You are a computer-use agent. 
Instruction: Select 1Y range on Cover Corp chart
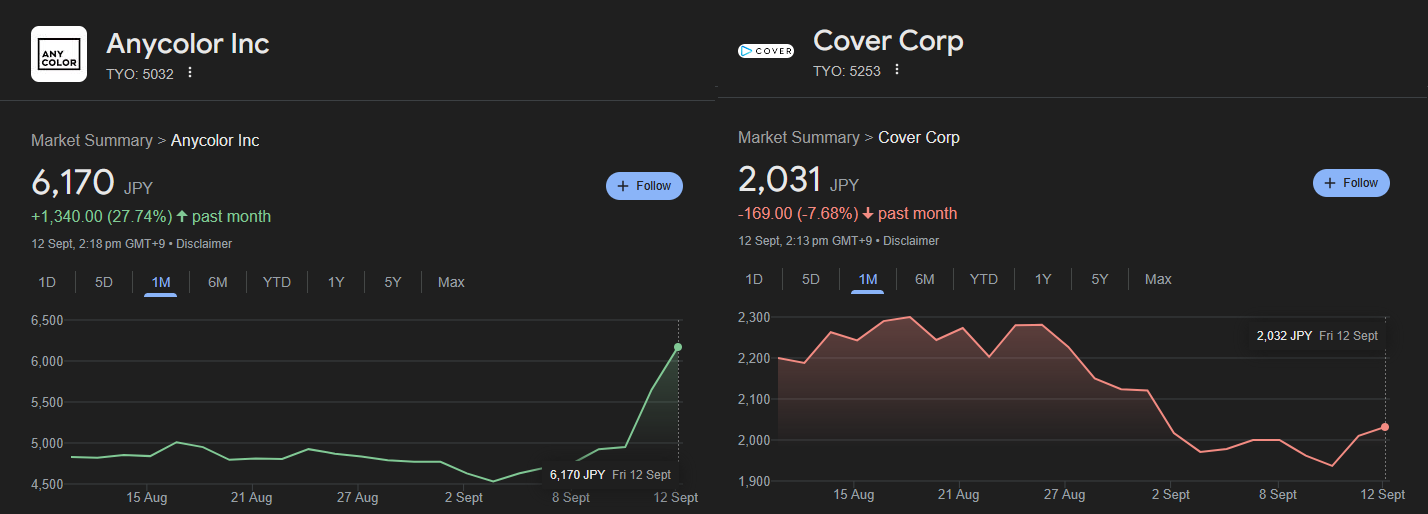[1043, 279]
